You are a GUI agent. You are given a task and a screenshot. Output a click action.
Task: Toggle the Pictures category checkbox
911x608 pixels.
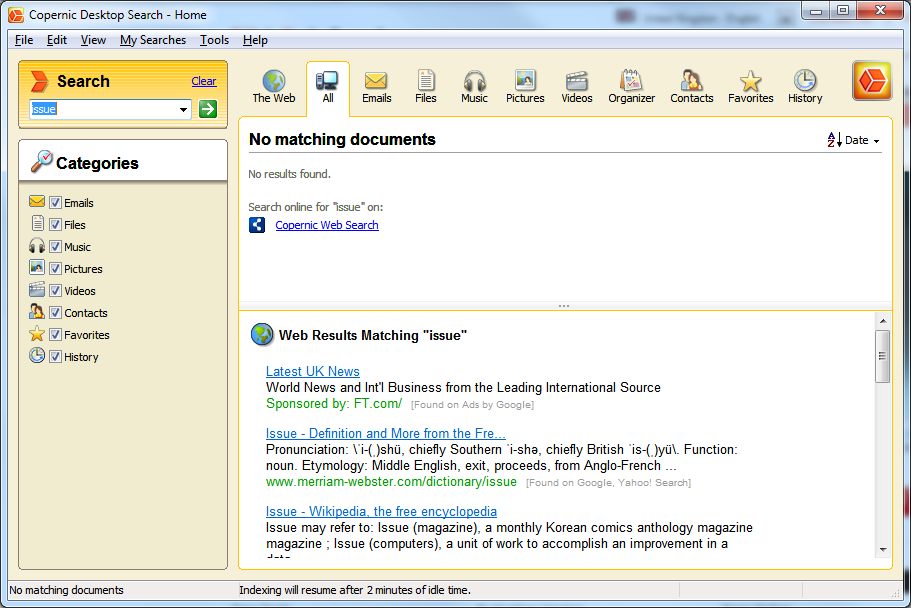55,269
